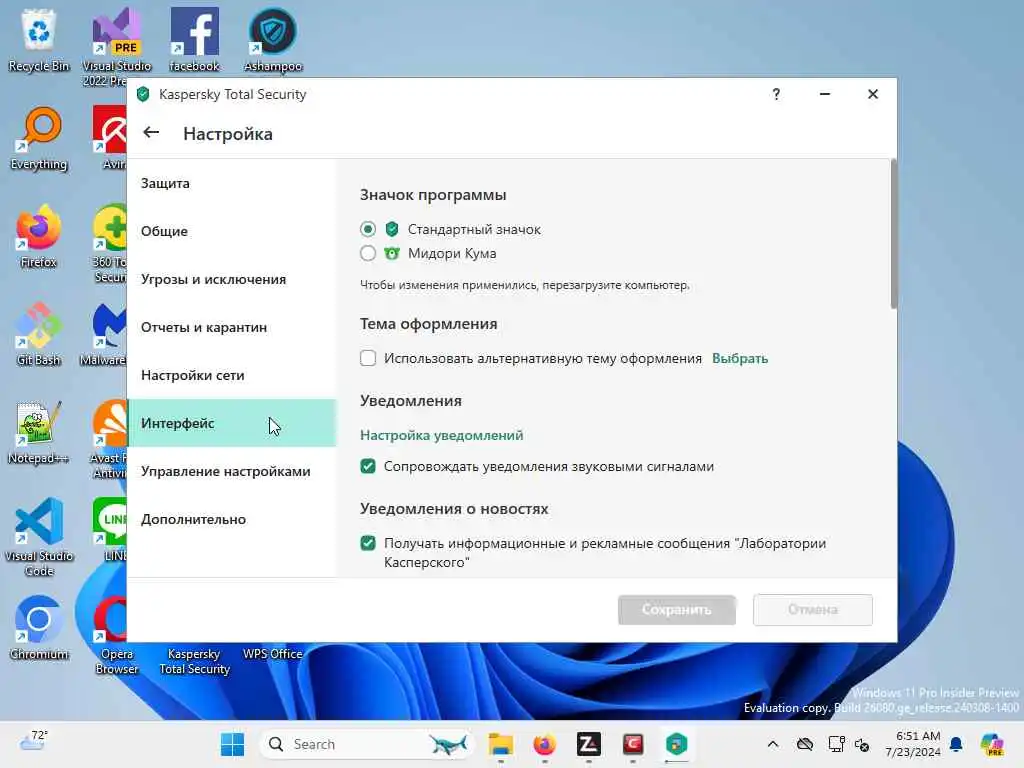Open the WPS Office desktop shortcut
The image size is (1024, 768).
point(273,654)
